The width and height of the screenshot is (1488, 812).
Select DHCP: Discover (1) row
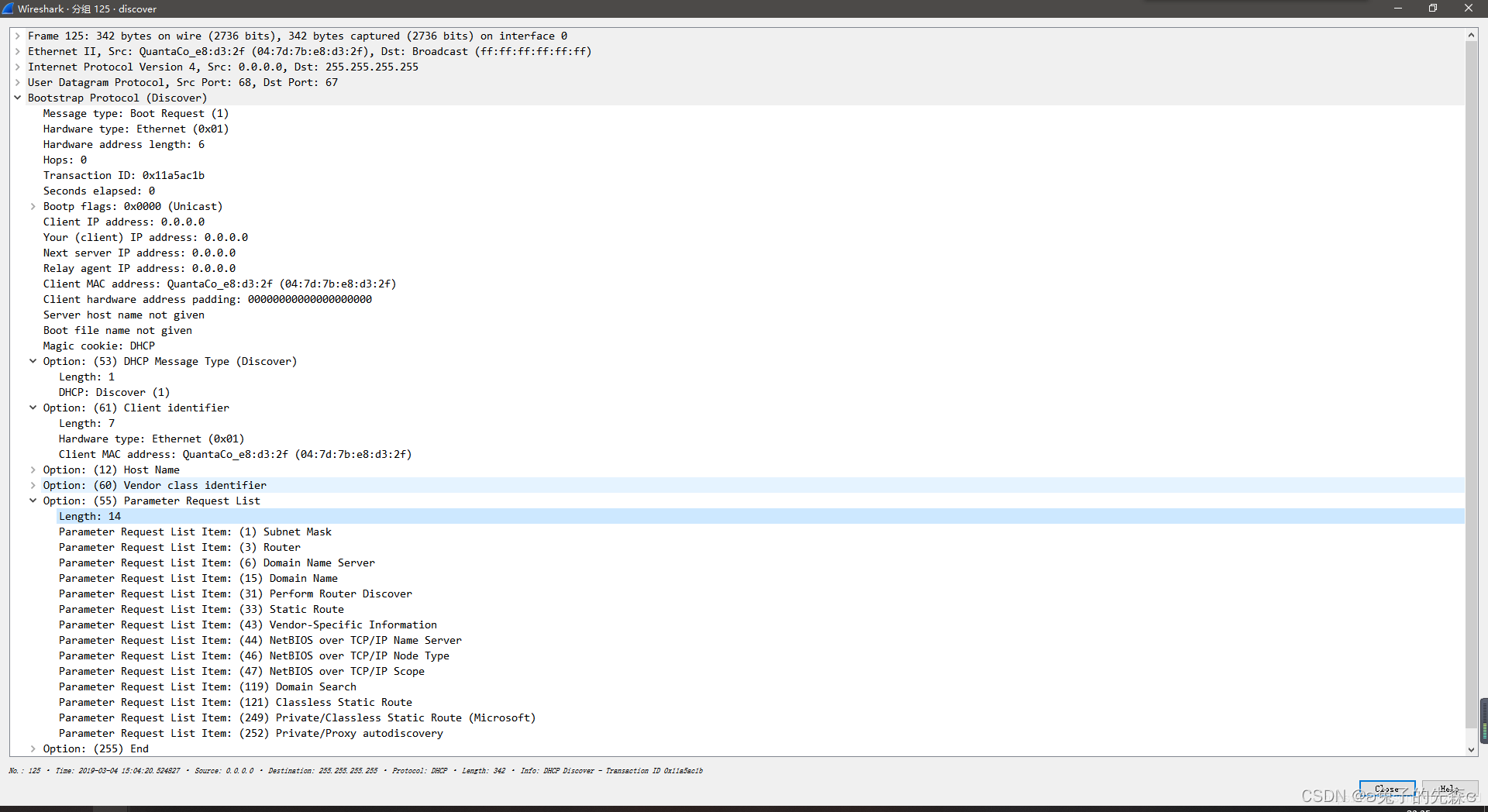[x=115, y=392]
